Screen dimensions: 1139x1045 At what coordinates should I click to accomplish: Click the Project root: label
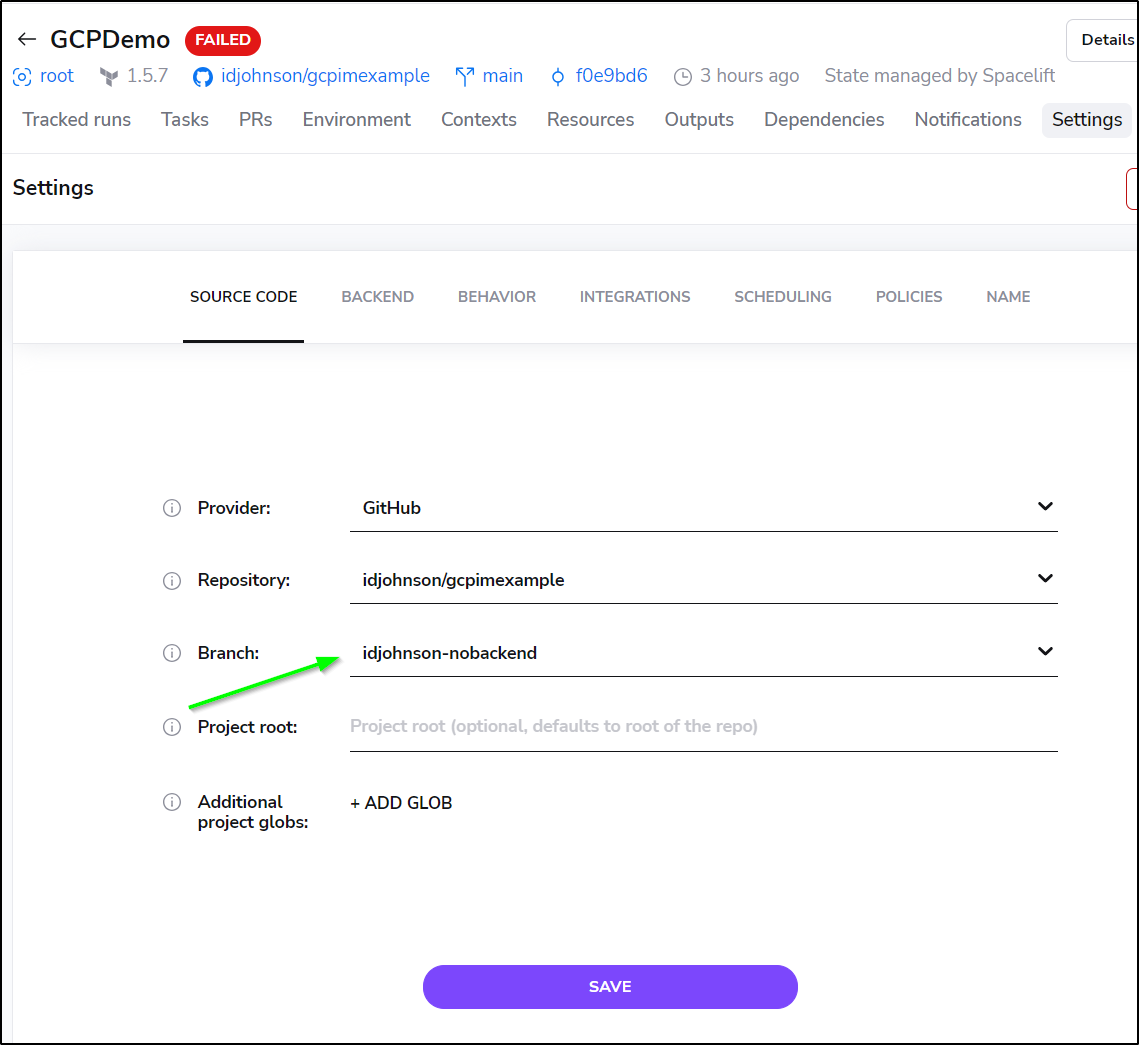248,727
